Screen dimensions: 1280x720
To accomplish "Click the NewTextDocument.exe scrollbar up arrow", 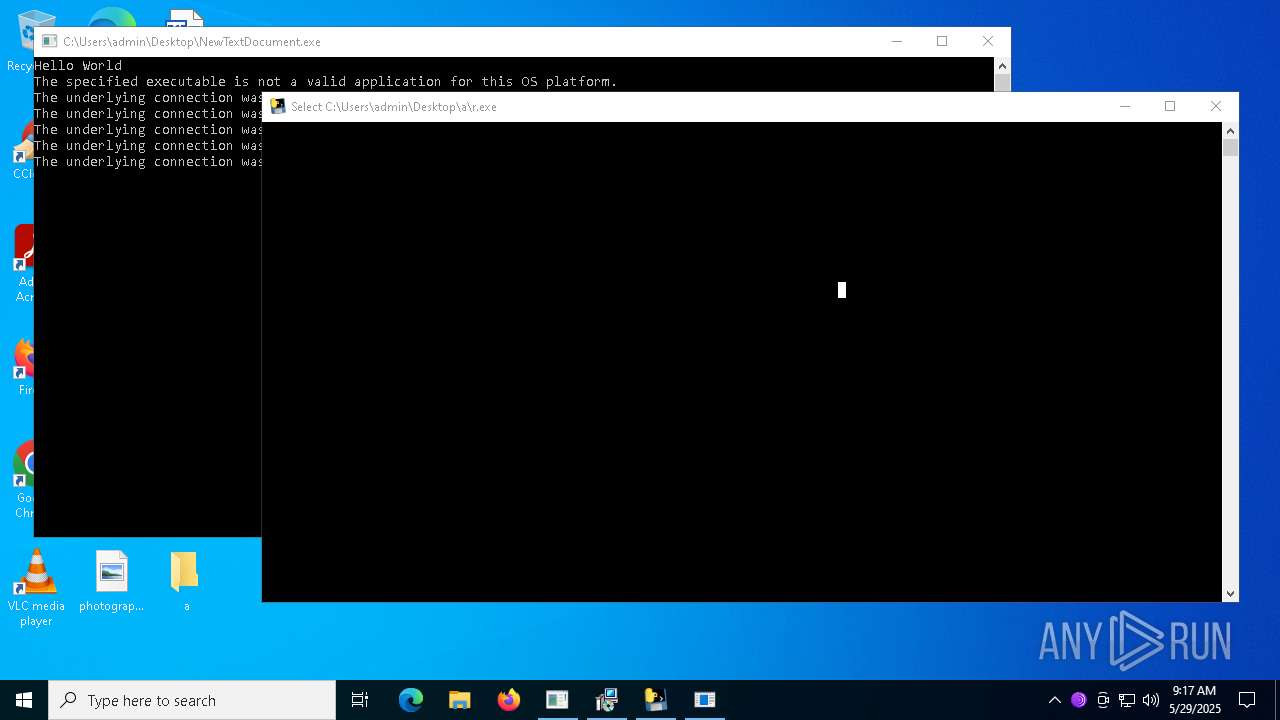I will pos(1002,66).
